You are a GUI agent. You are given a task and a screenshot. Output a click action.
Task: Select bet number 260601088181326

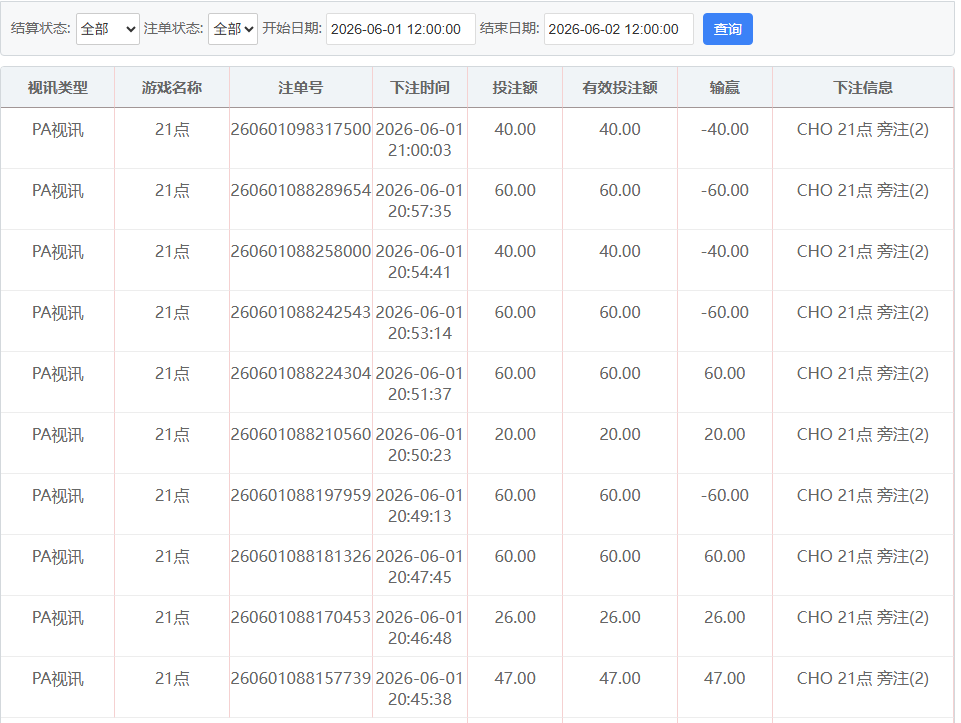tap(301, 556)
